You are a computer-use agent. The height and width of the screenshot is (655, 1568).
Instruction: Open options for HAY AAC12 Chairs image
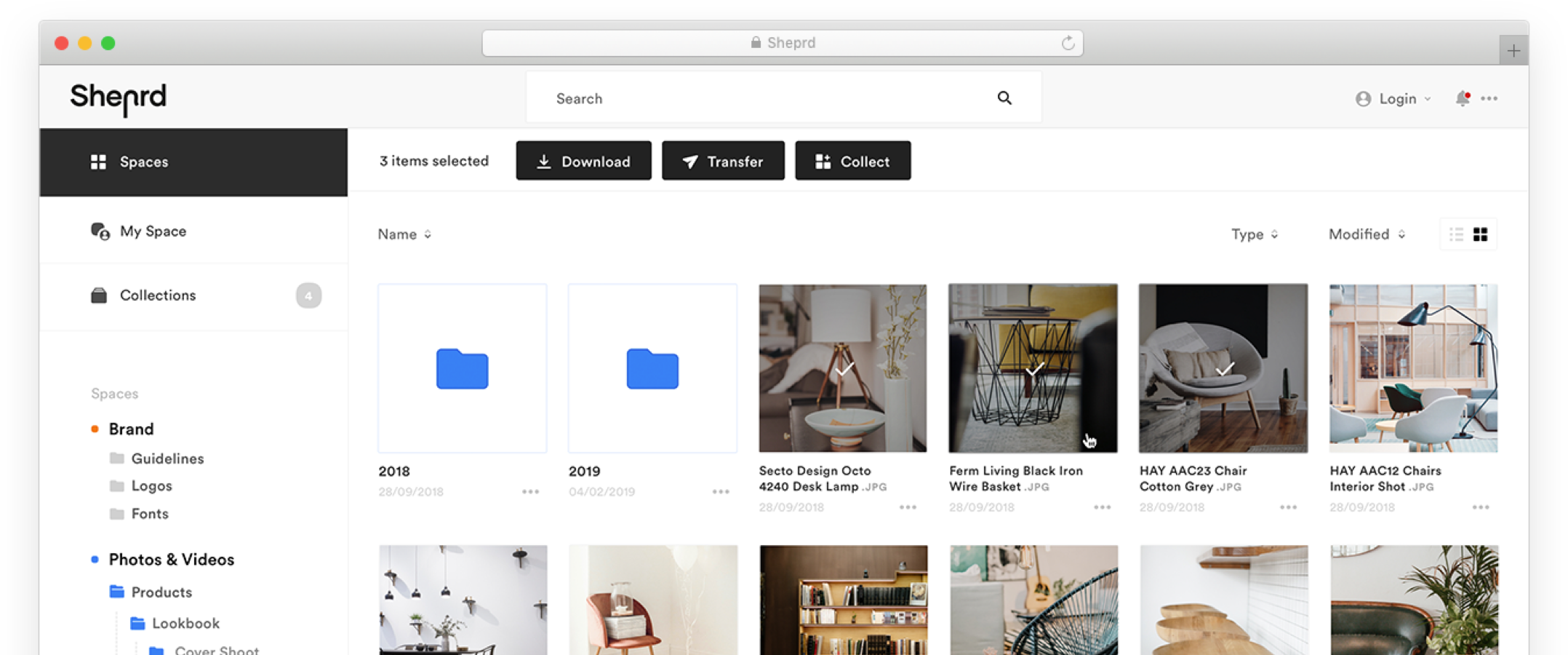(x=1480, y=507)
